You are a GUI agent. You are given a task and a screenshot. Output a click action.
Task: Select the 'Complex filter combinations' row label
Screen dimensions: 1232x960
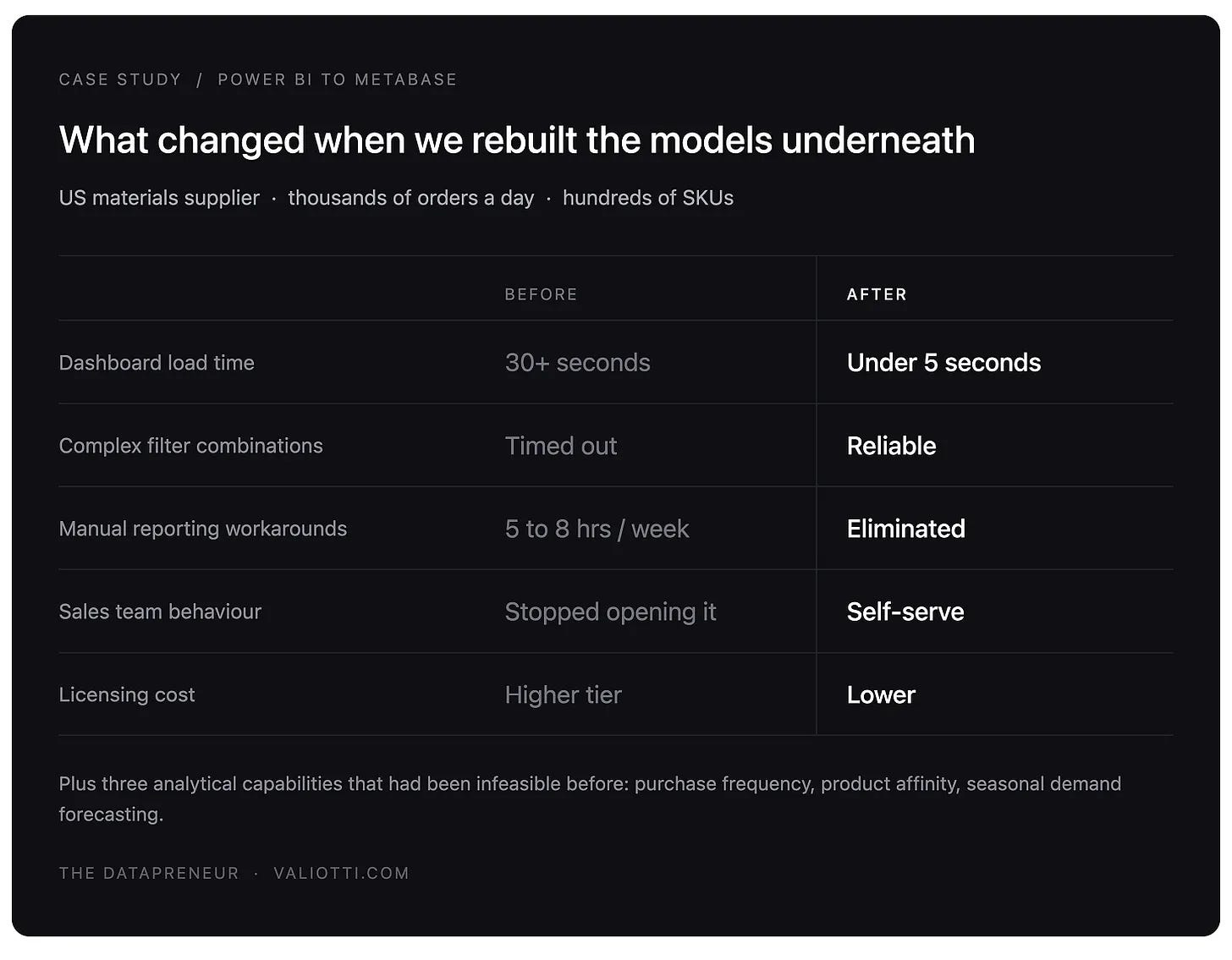coord(191,446)
